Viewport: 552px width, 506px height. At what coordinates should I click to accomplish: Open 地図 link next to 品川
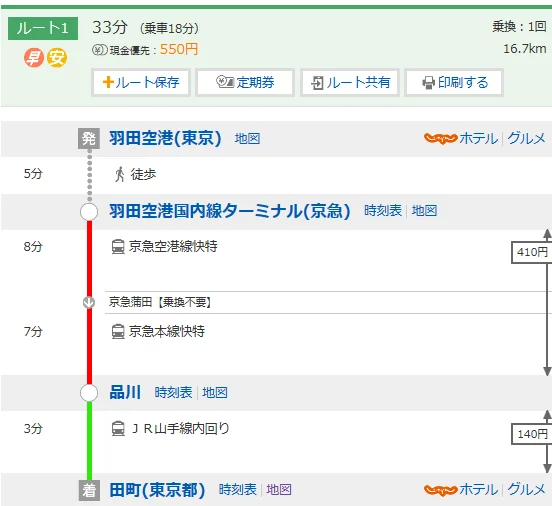[x=215, y=392]
